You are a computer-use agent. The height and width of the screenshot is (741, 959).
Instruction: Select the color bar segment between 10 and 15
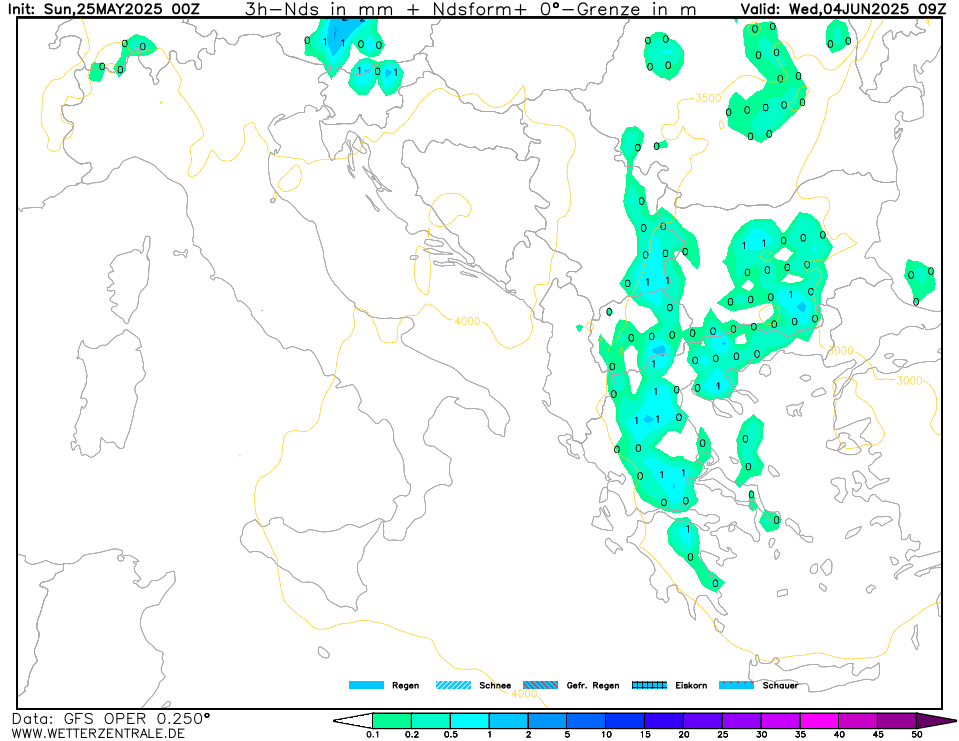(x=625, y=721)
